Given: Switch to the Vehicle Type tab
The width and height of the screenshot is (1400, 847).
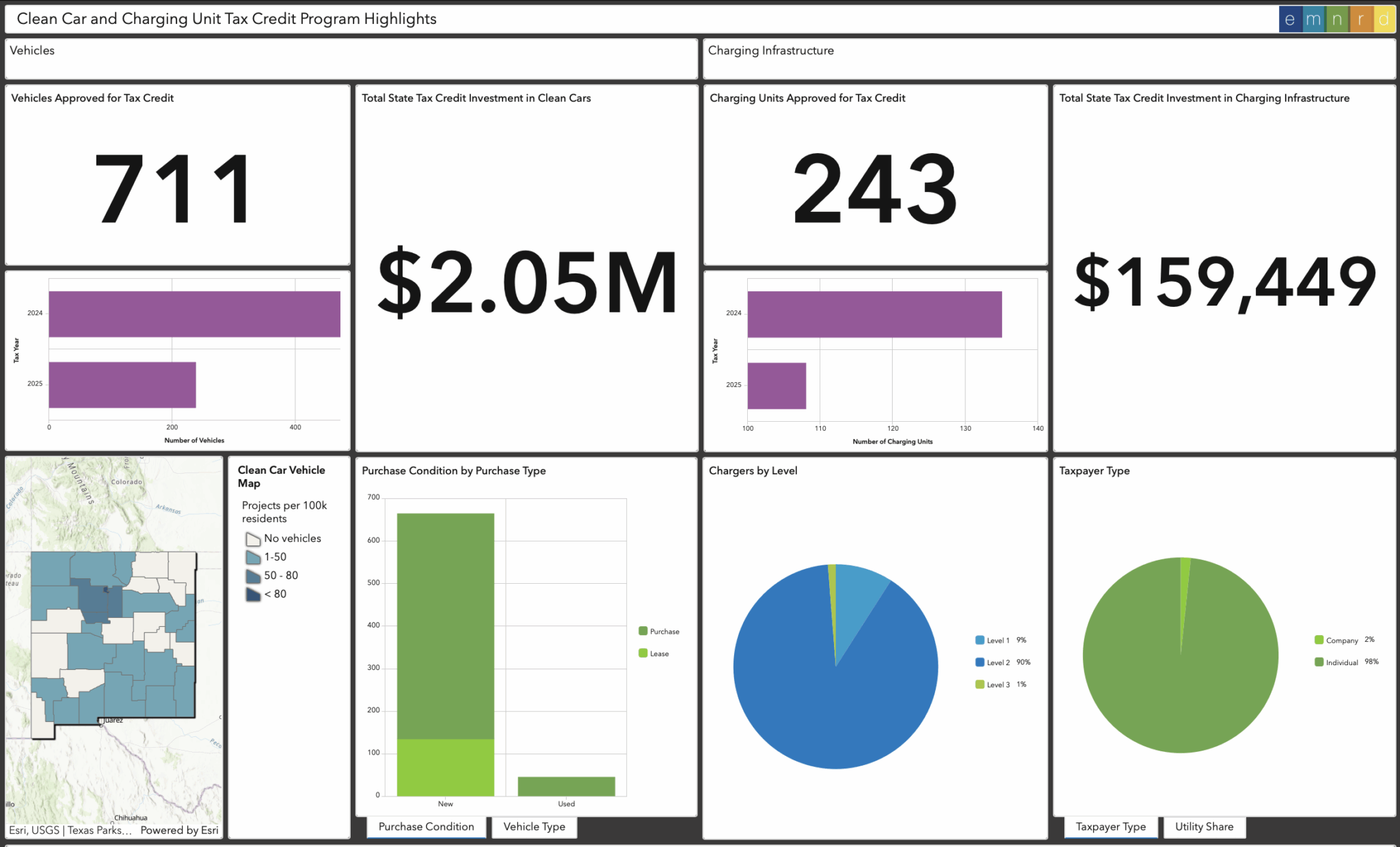Looking at the screenshot, I should (x=534, y=826).
